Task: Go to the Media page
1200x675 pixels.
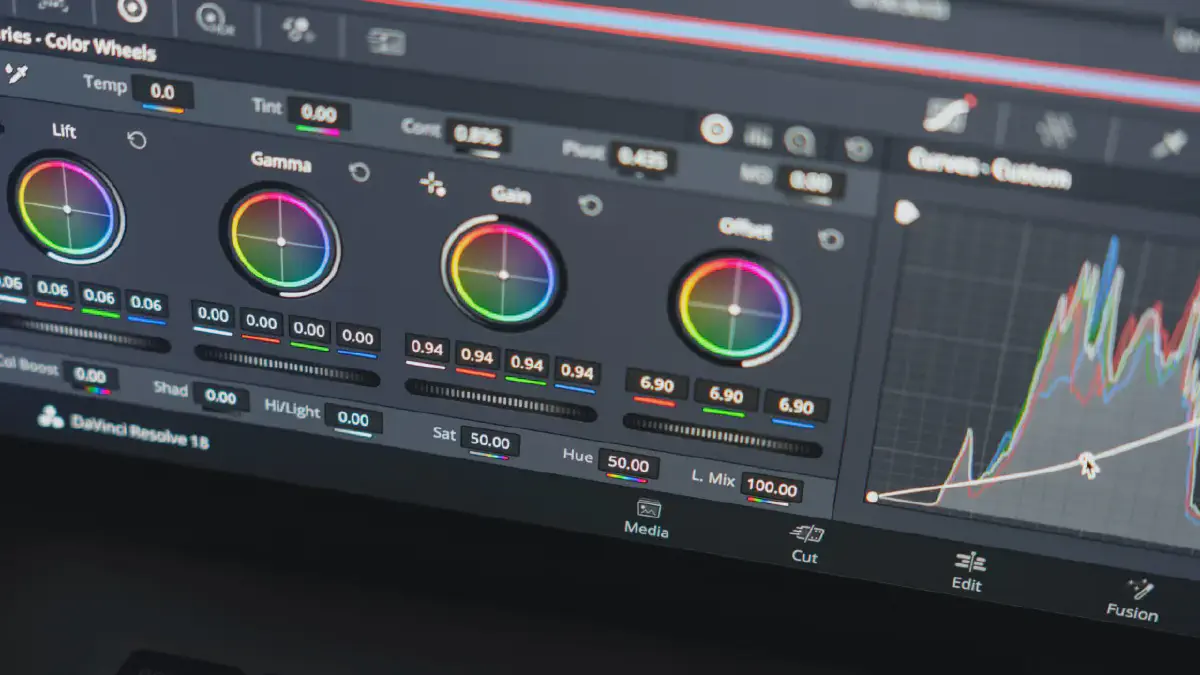Action: point(647,518)
